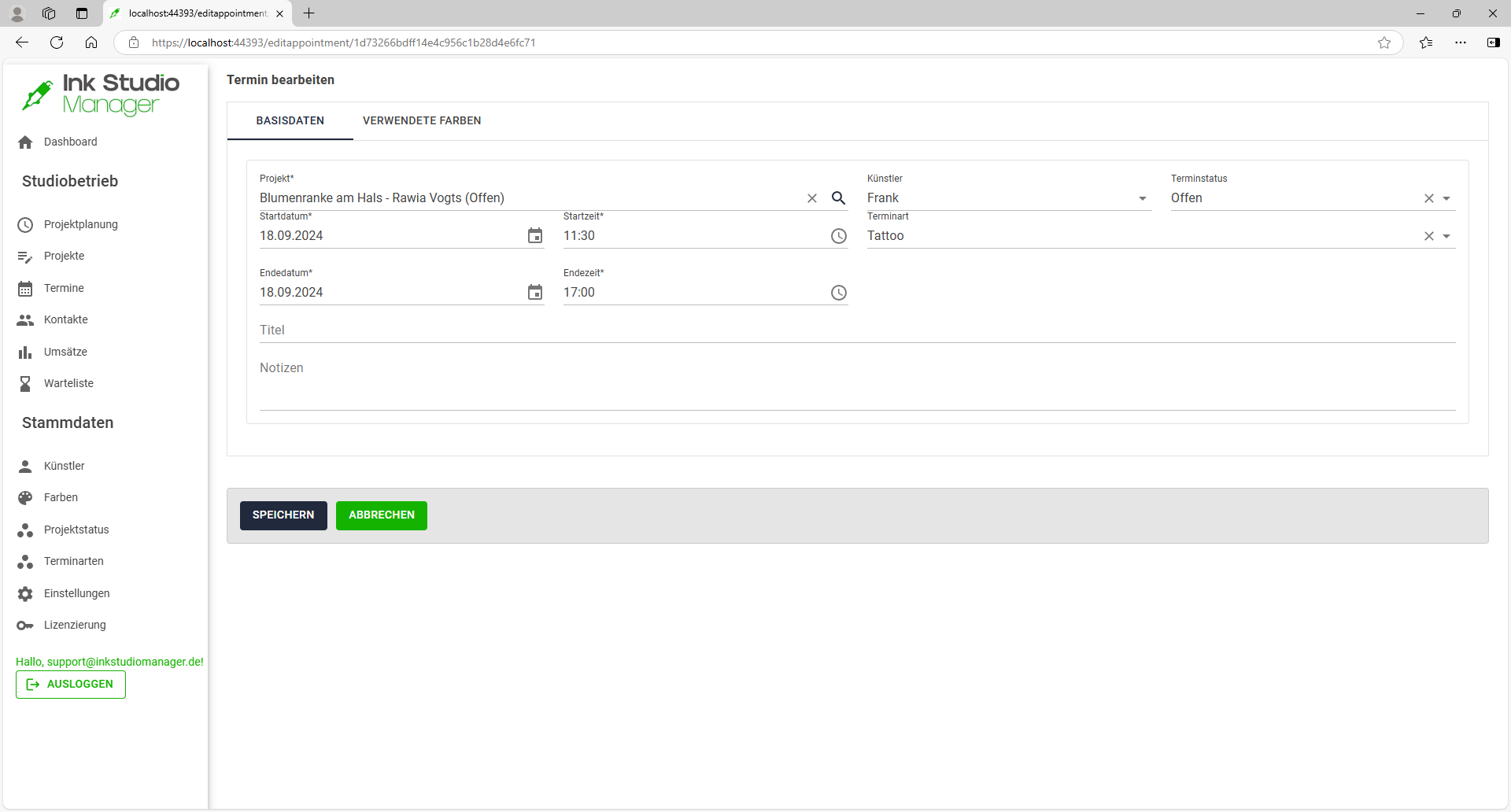Click the Kontakte people icon
The image size is (1511, 812).
click(25, 320)
